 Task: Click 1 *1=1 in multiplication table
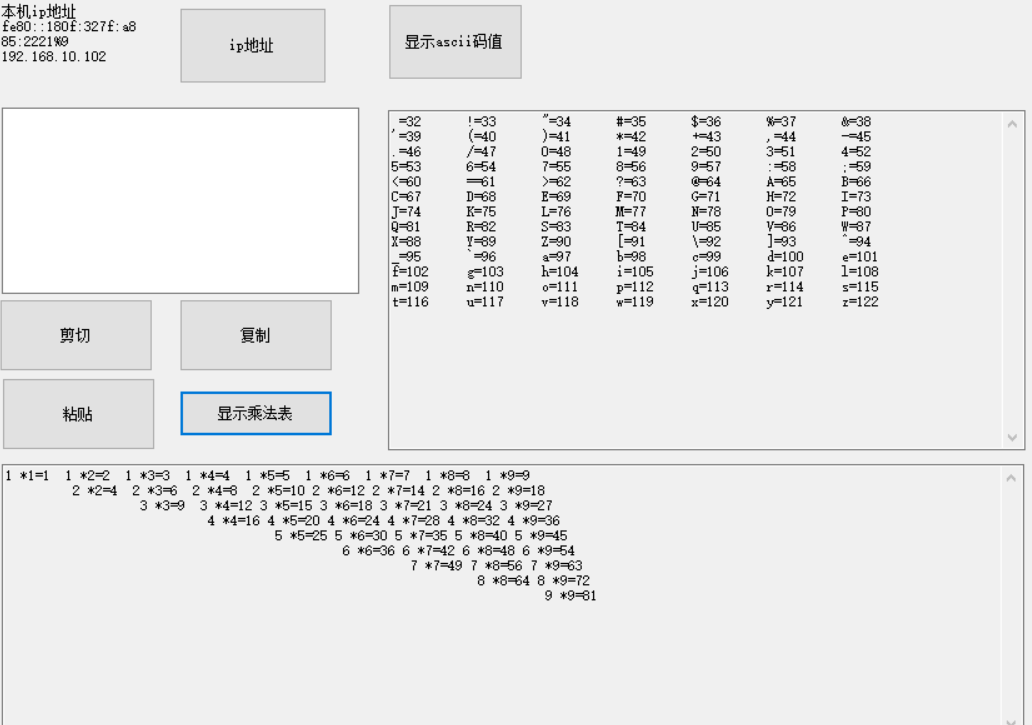click(27, 476)
